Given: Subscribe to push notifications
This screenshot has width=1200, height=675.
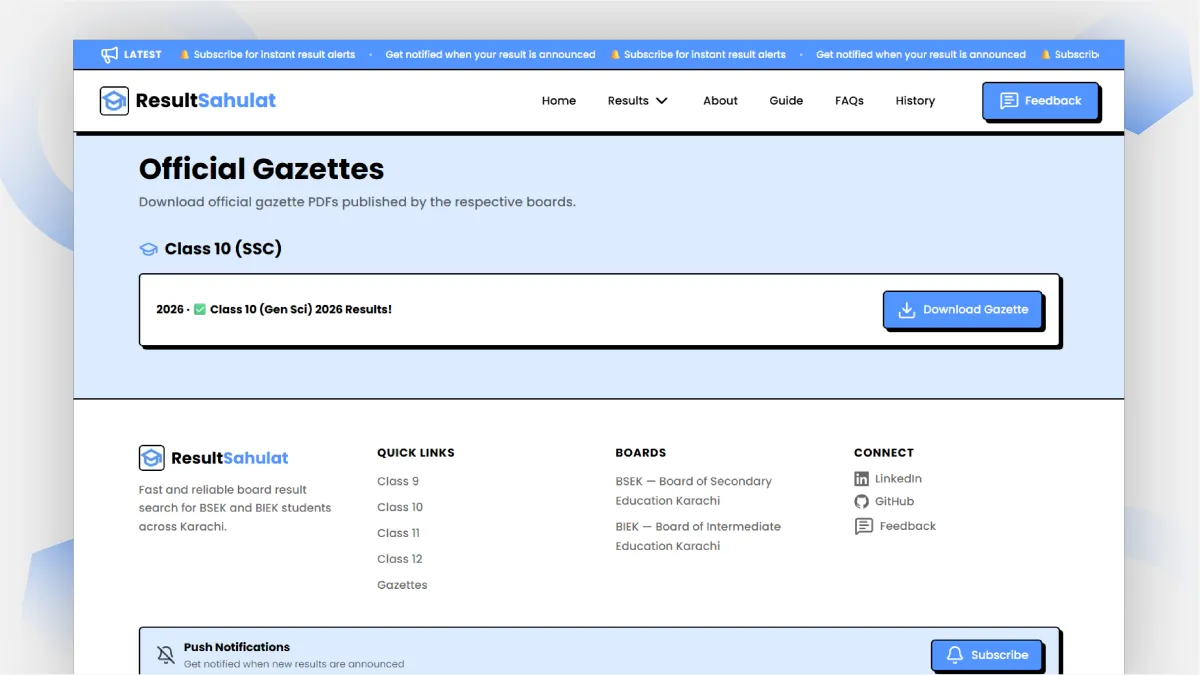Looking at the screenshot, I should pos(987,655).
